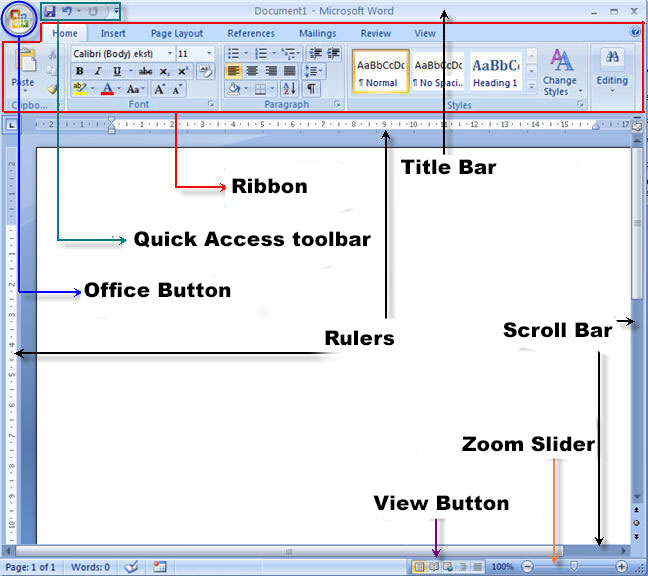Toggle strikethrough formatting
This screenshot has height=576, width=648.
coord(145,71)
